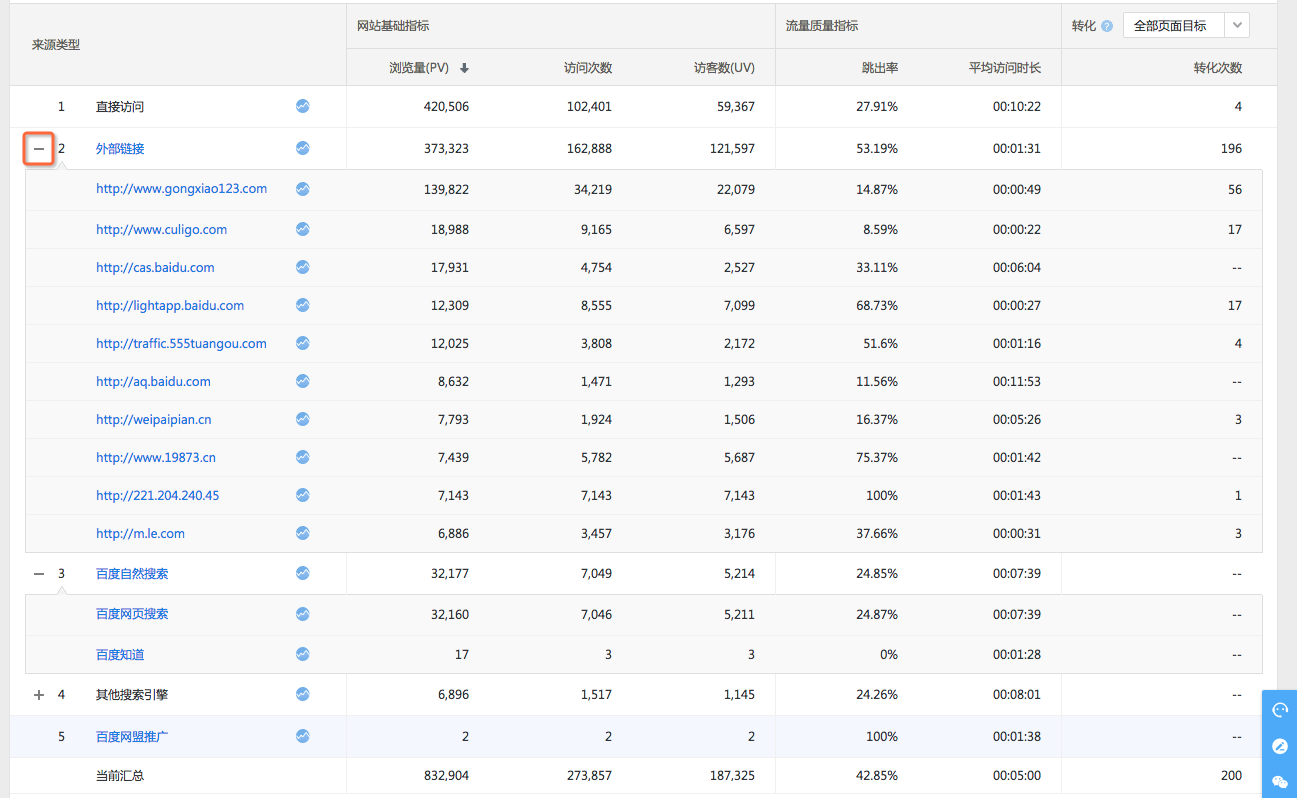Collapse the 外部链接 source row
Image resolution: width=1297 pixels, height=798 pixels.
point(39,149)
